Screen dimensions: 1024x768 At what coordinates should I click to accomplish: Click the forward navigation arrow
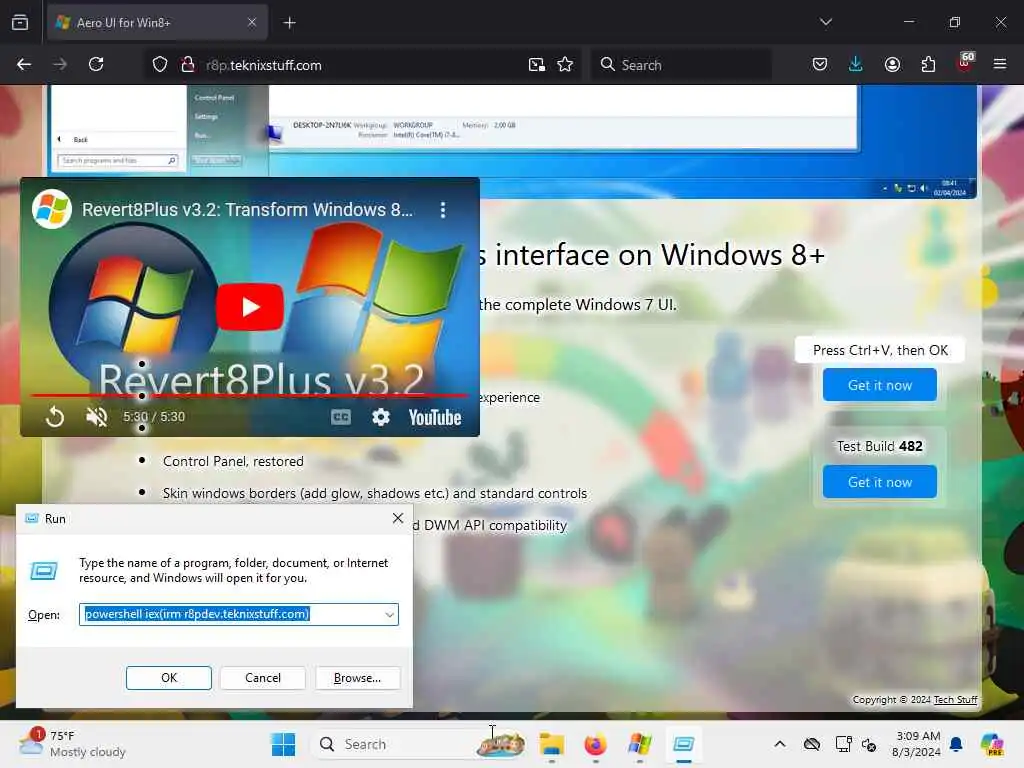(x=60, y=64)
